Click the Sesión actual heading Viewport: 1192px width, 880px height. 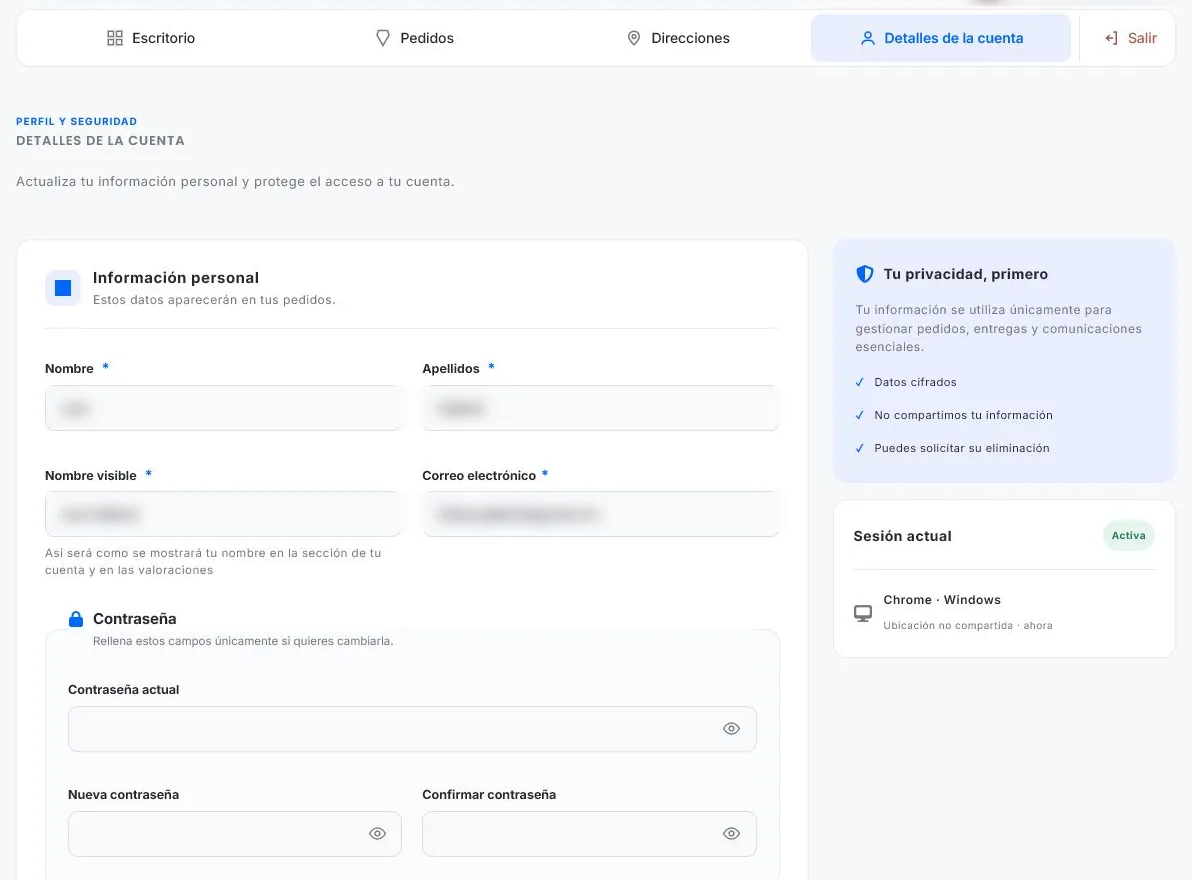click(902, 537)
